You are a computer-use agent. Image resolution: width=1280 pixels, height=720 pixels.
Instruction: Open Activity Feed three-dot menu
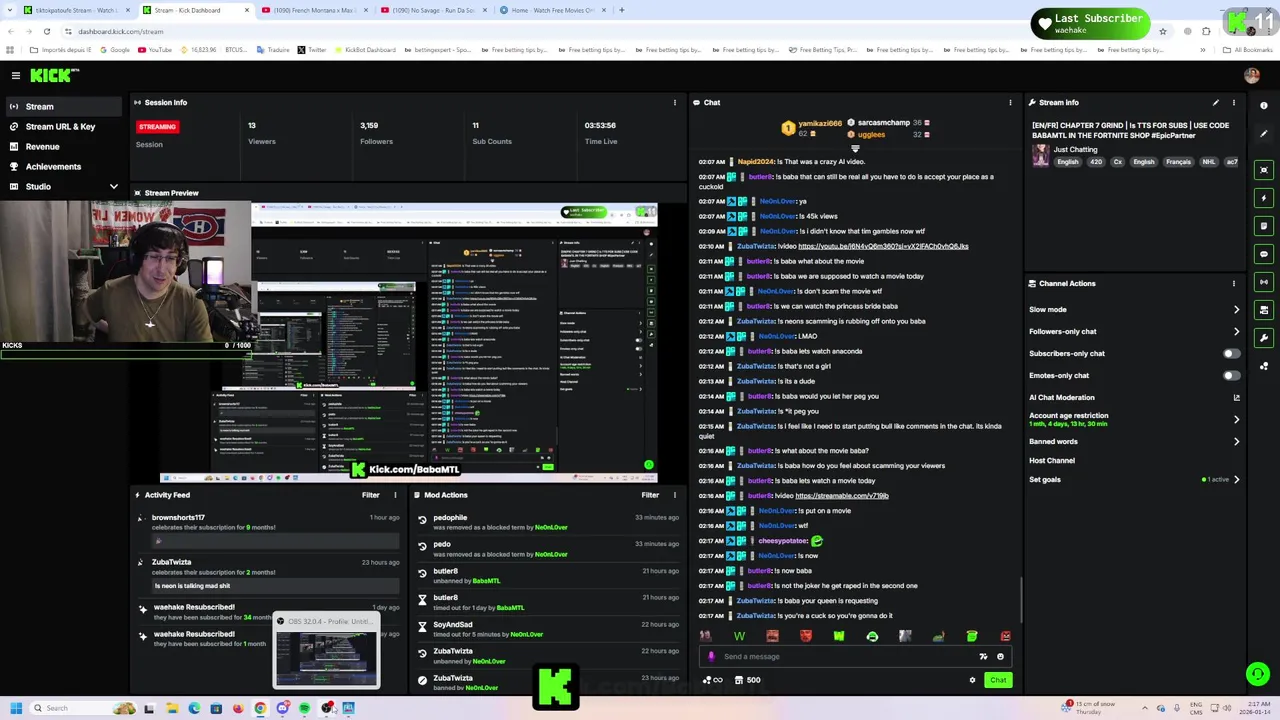(x=395, y=495)
